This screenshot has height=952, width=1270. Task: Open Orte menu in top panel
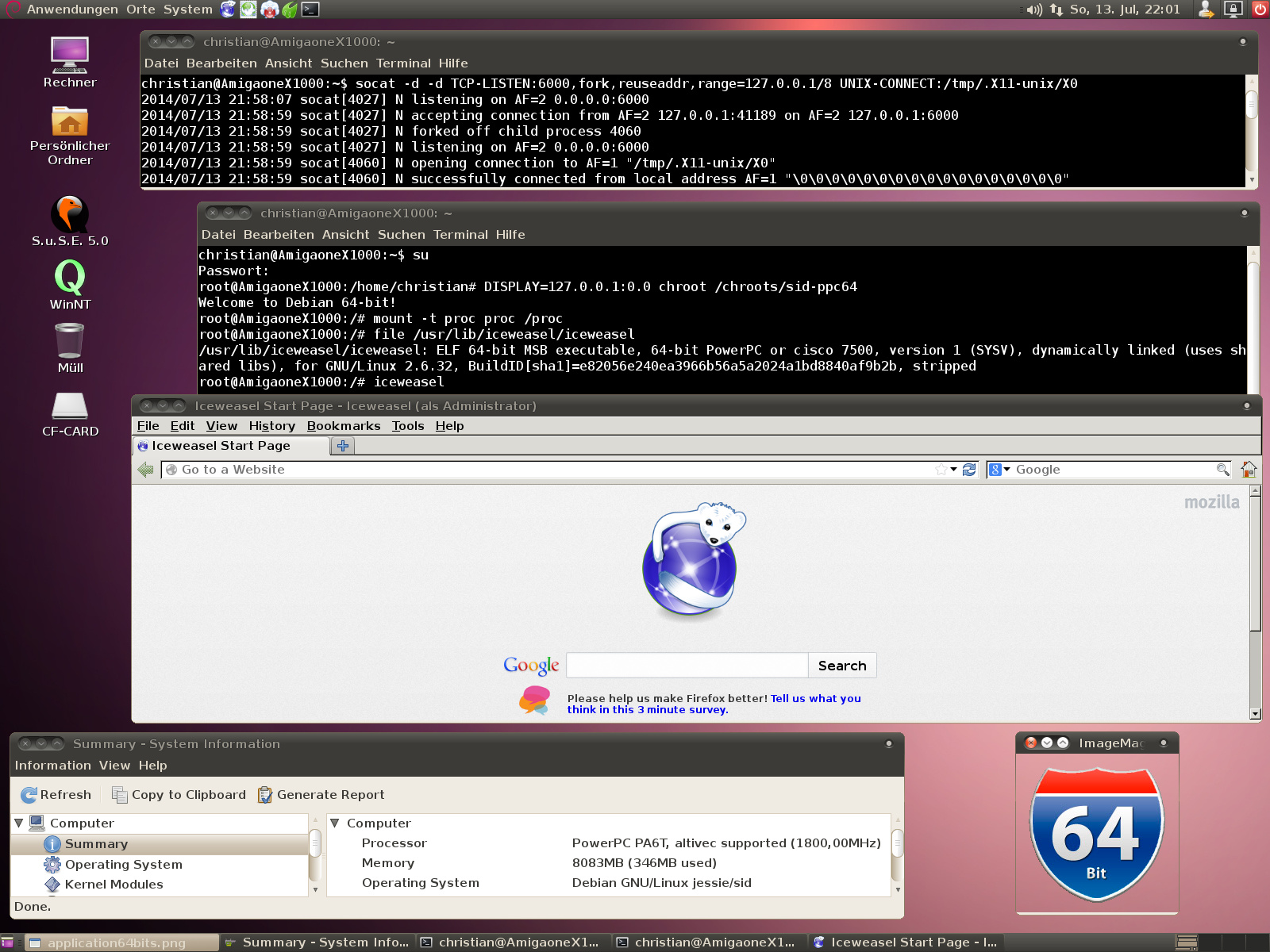point(140,10)
